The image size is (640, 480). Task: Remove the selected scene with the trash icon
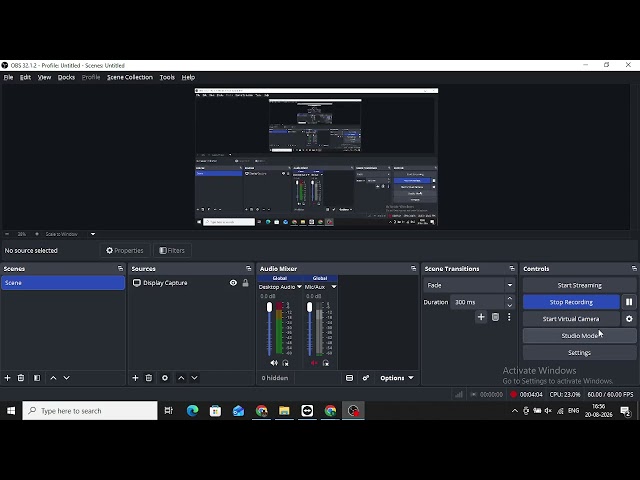point(21,378)
